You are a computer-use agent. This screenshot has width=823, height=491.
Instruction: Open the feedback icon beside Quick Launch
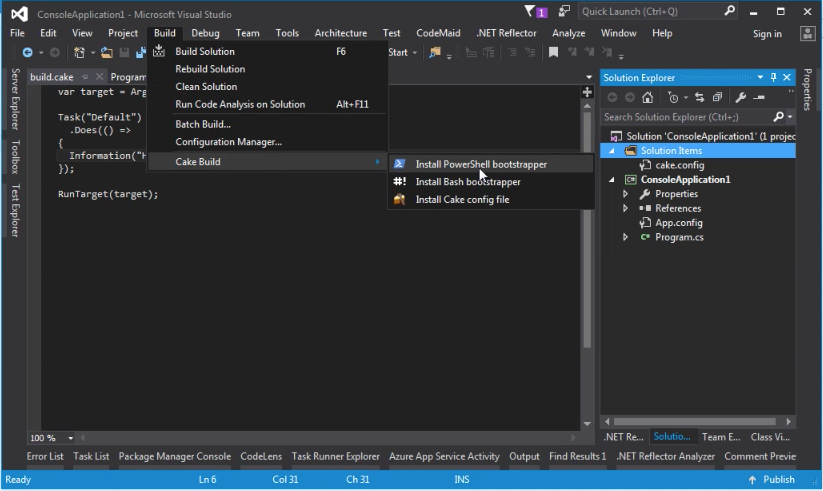[x=564, y=11]
